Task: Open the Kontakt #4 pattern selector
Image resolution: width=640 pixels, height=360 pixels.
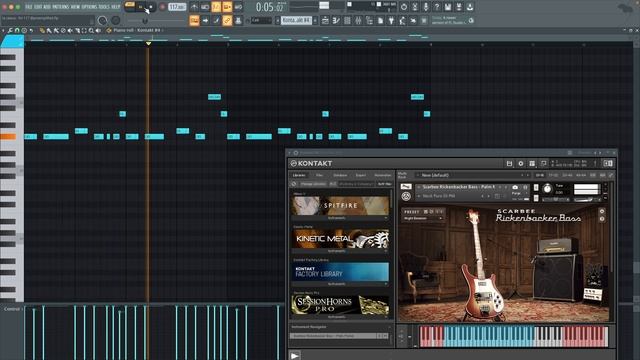Action: (297, 20)
